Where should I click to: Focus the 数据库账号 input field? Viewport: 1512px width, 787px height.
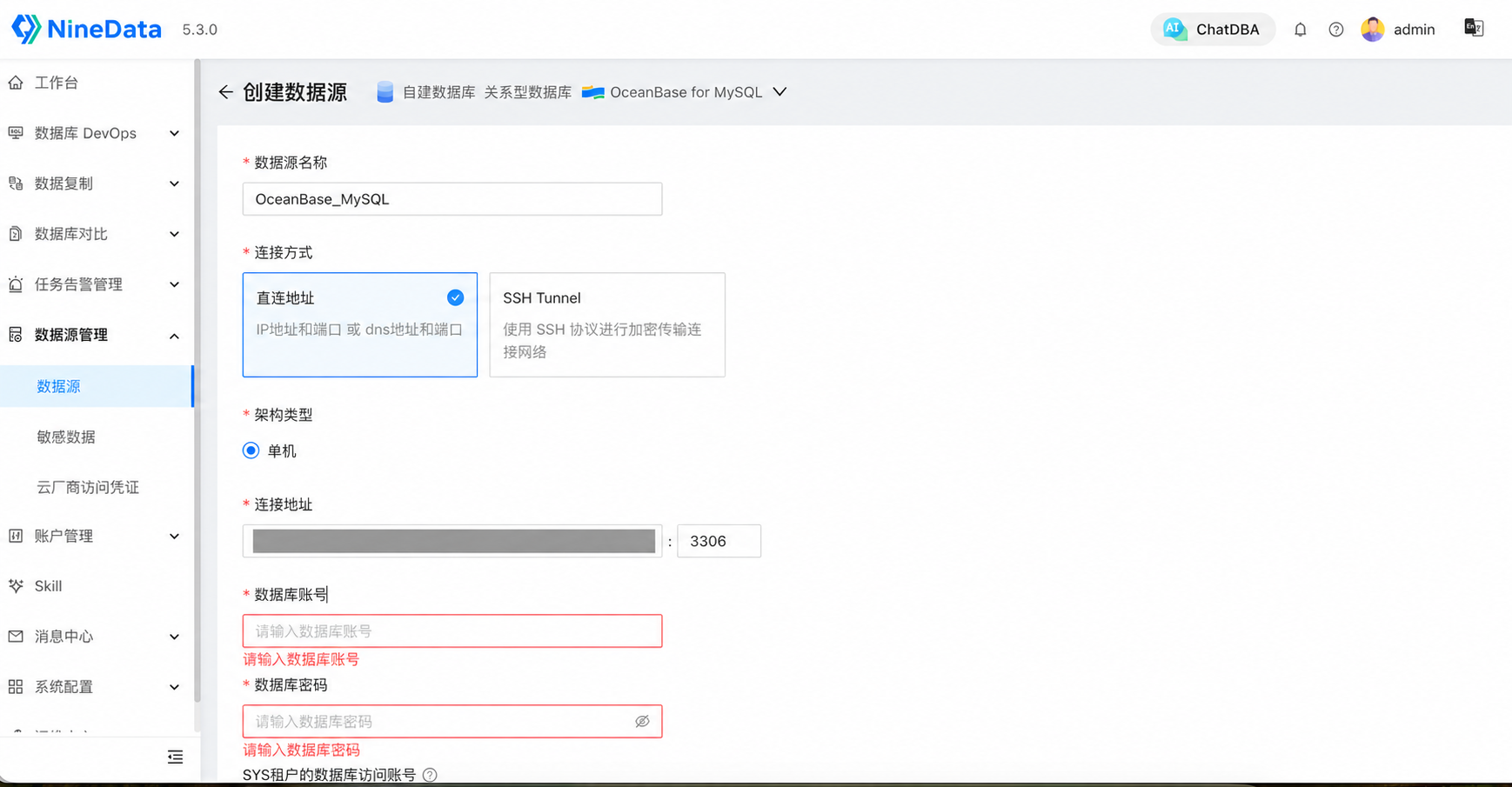click(x=452, y=631)
